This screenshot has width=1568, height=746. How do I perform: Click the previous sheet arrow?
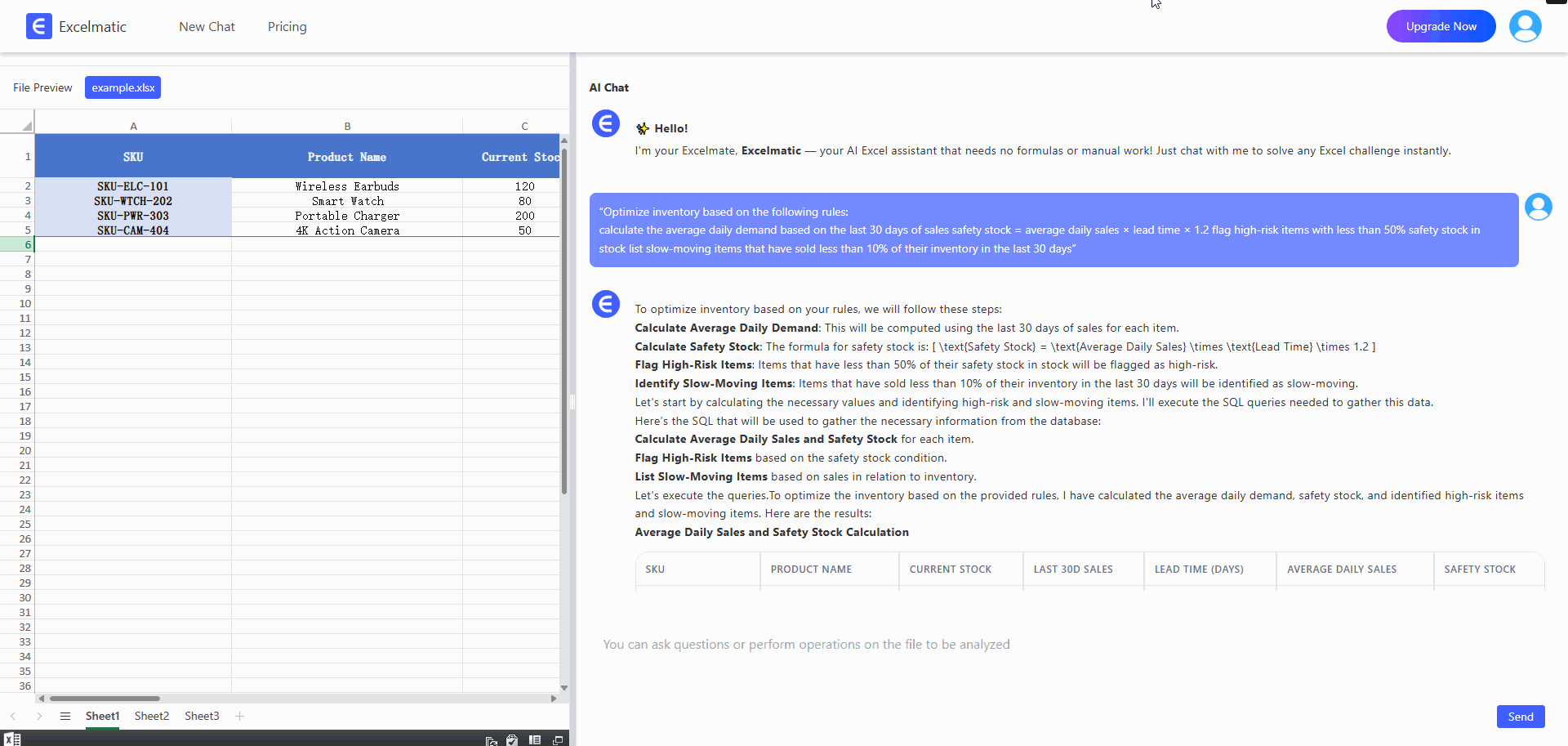(13, 716)
